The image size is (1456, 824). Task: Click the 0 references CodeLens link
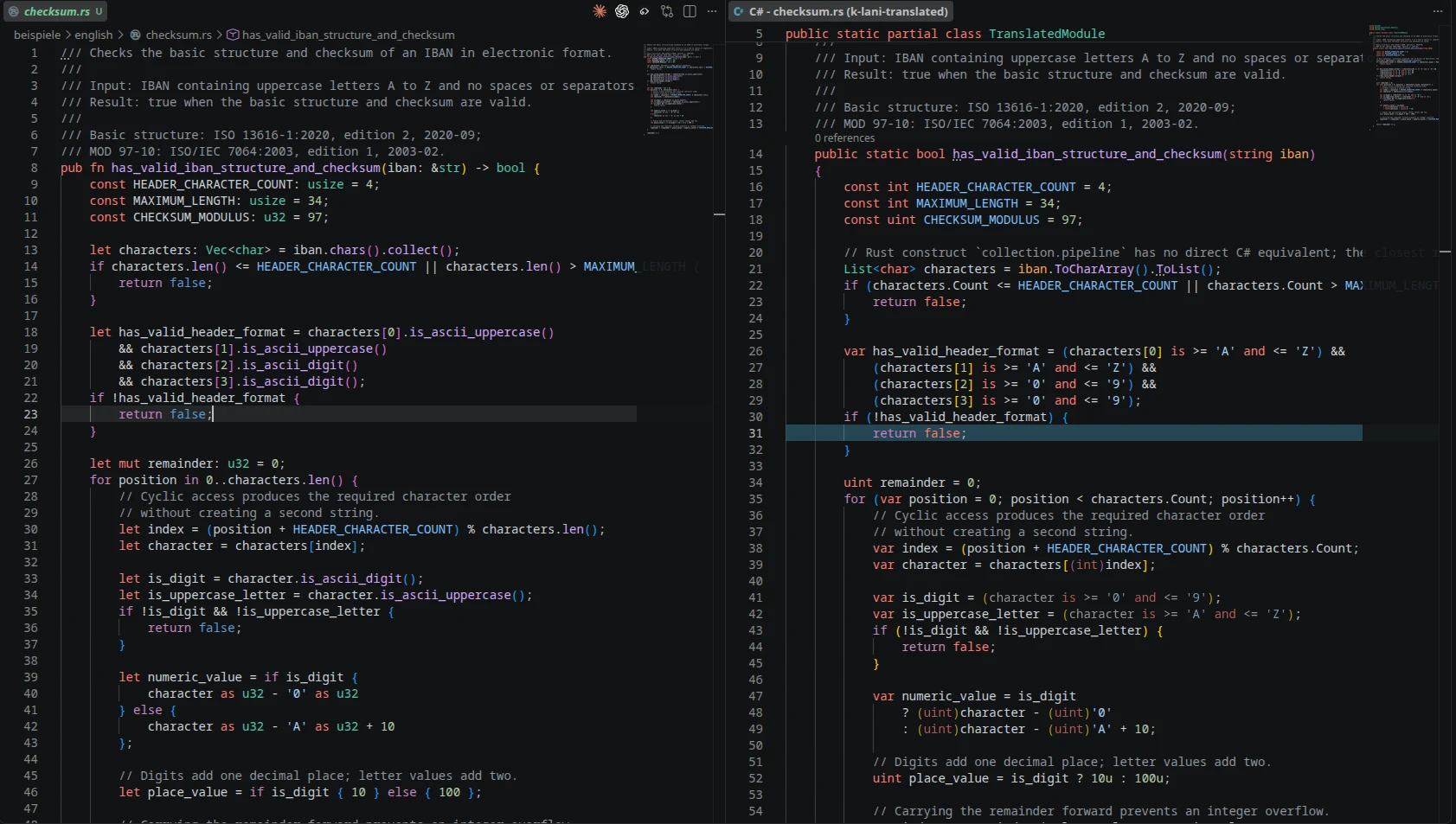(844, 138)
